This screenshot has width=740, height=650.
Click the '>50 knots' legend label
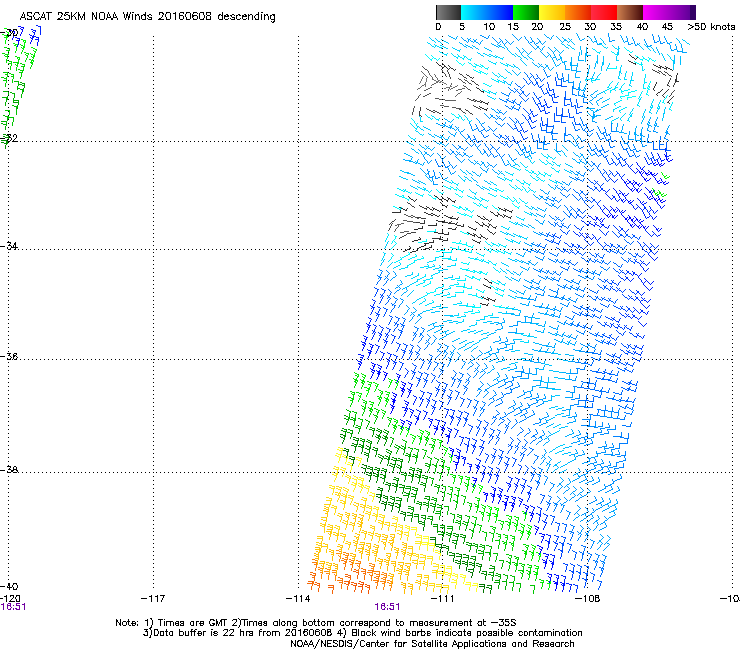pyautogui.click(x=711, y=27)
